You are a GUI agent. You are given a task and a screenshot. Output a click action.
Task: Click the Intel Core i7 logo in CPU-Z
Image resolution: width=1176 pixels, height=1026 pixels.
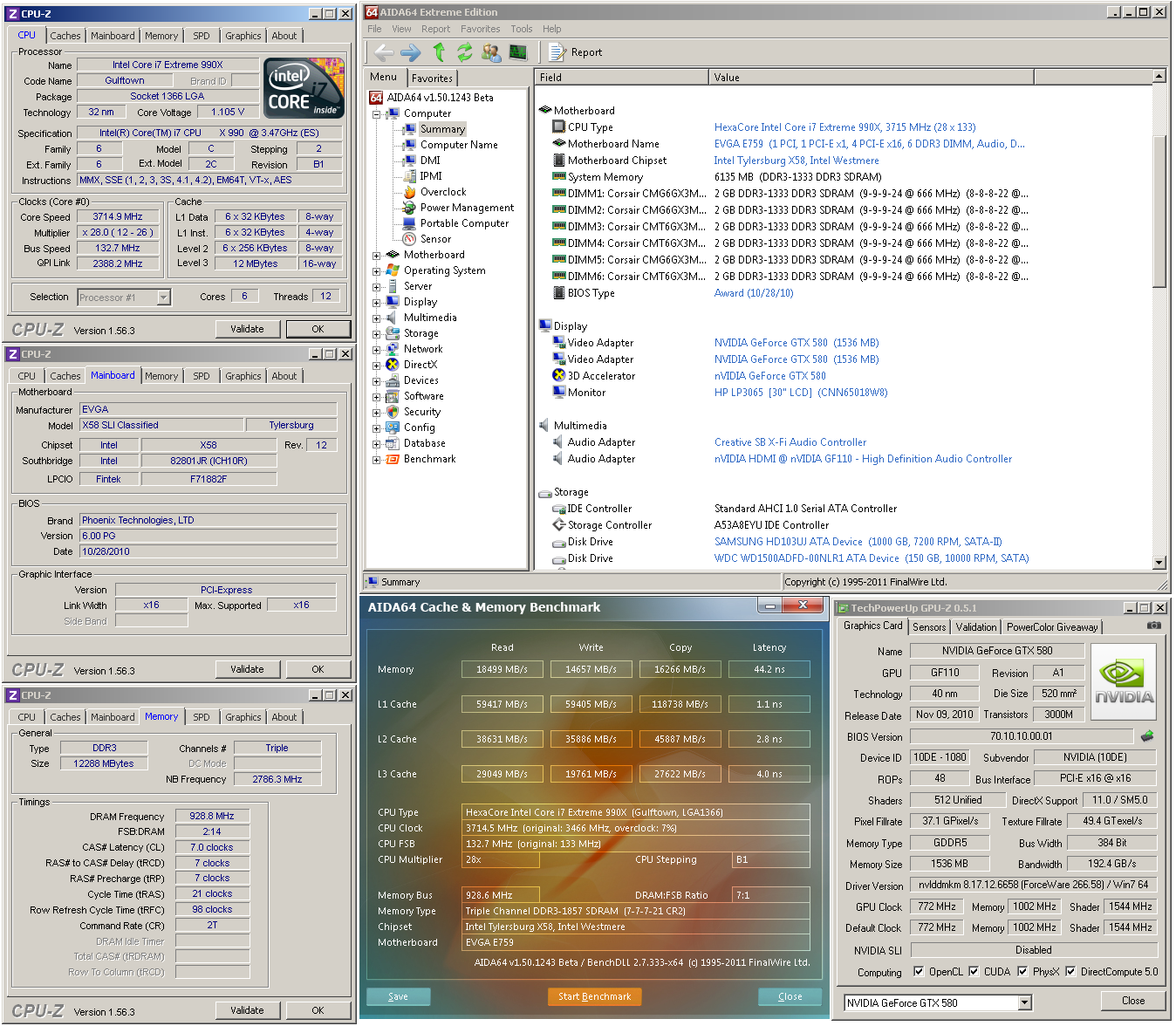point(304,88)
